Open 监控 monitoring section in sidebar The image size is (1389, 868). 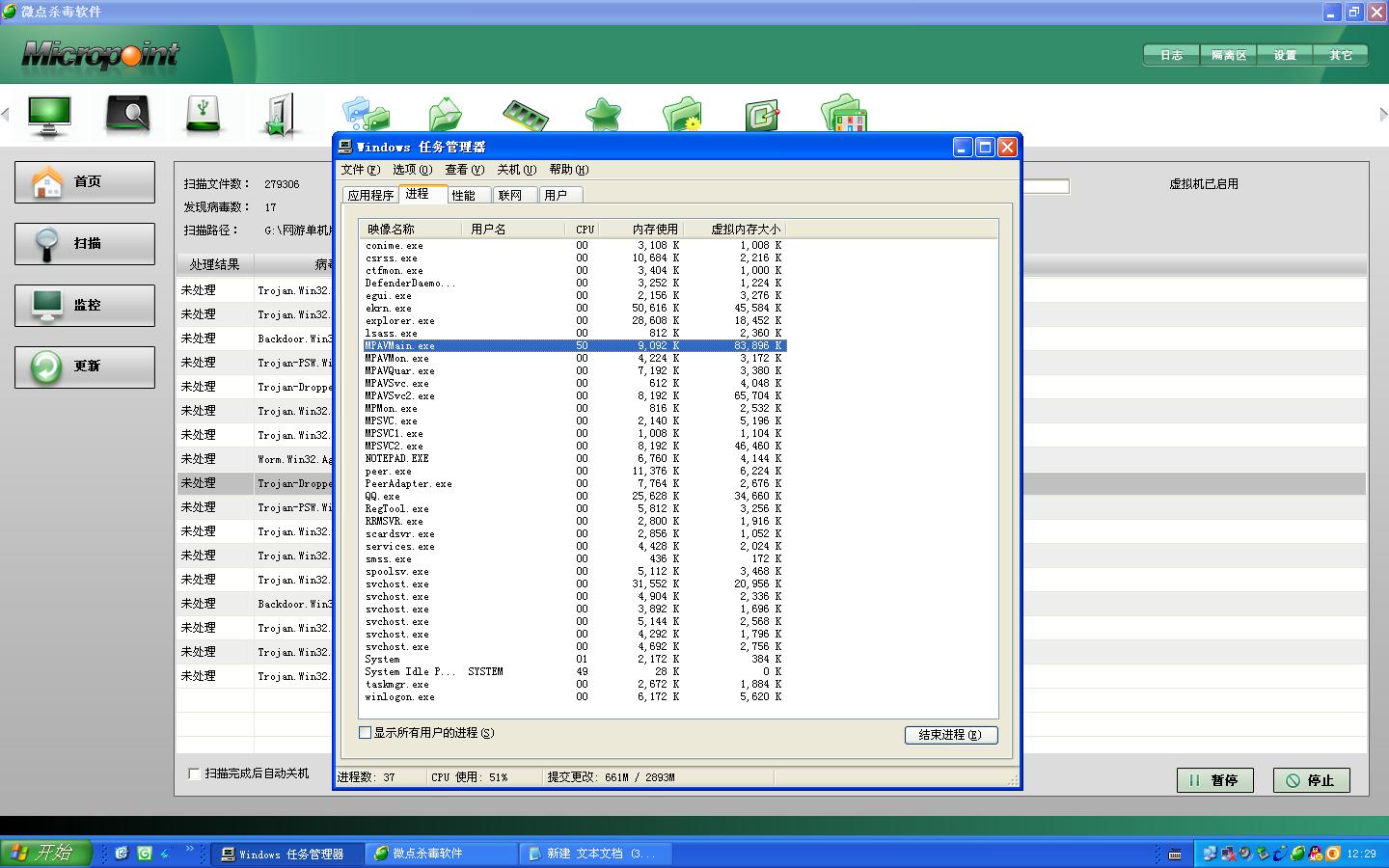(85, 305)
